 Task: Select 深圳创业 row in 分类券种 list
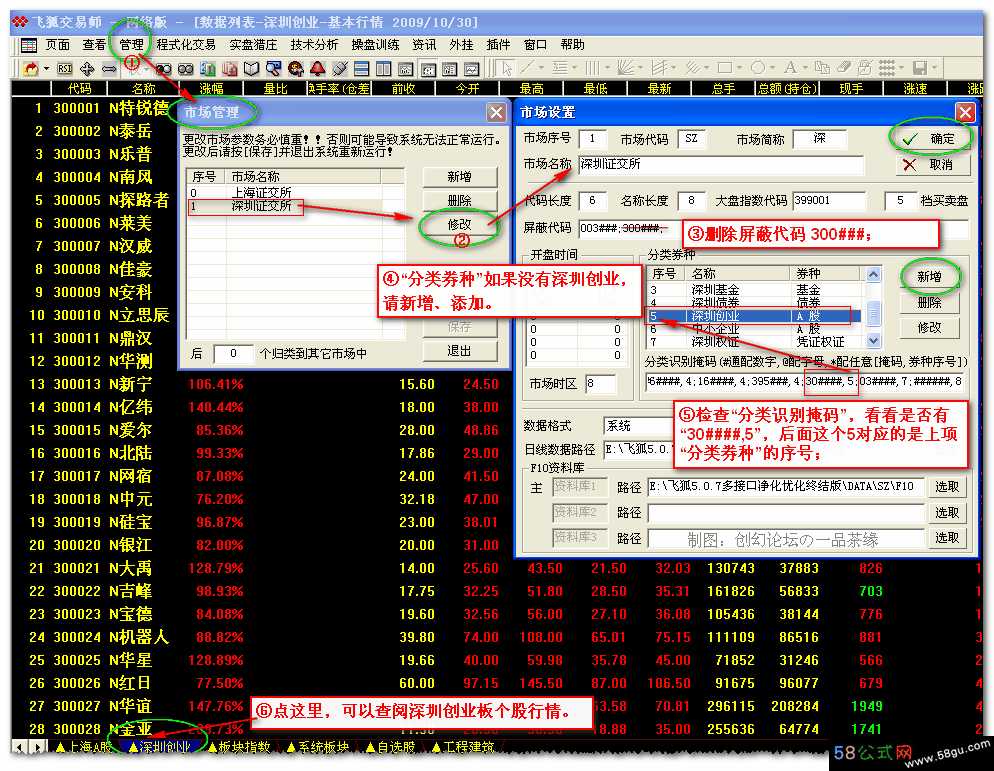pyautogui.click(x=753, y=316)
